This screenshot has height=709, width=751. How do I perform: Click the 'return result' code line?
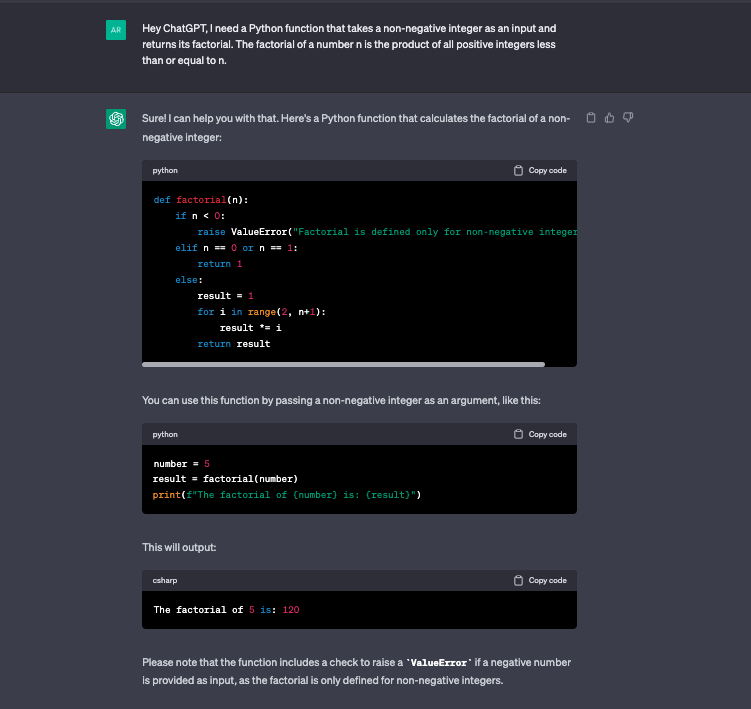coord(234,344)
